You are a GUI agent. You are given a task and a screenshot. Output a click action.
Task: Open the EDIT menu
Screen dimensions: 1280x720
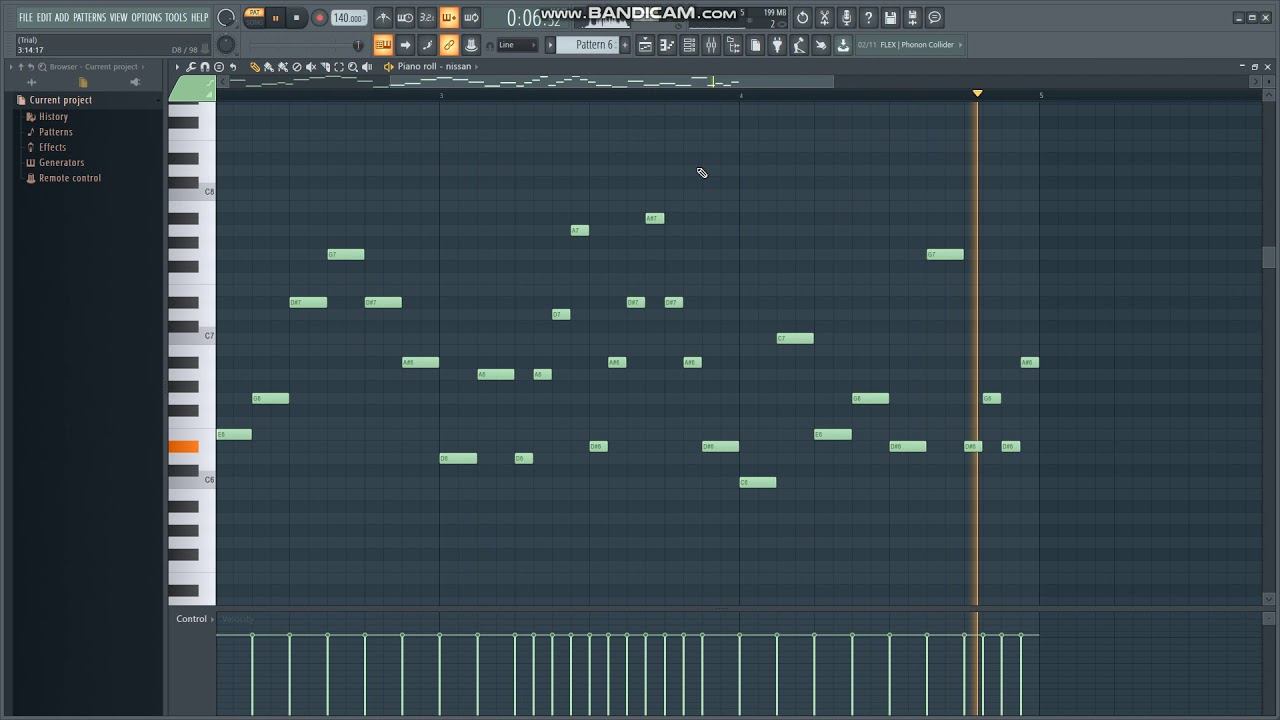coord(44,17)
